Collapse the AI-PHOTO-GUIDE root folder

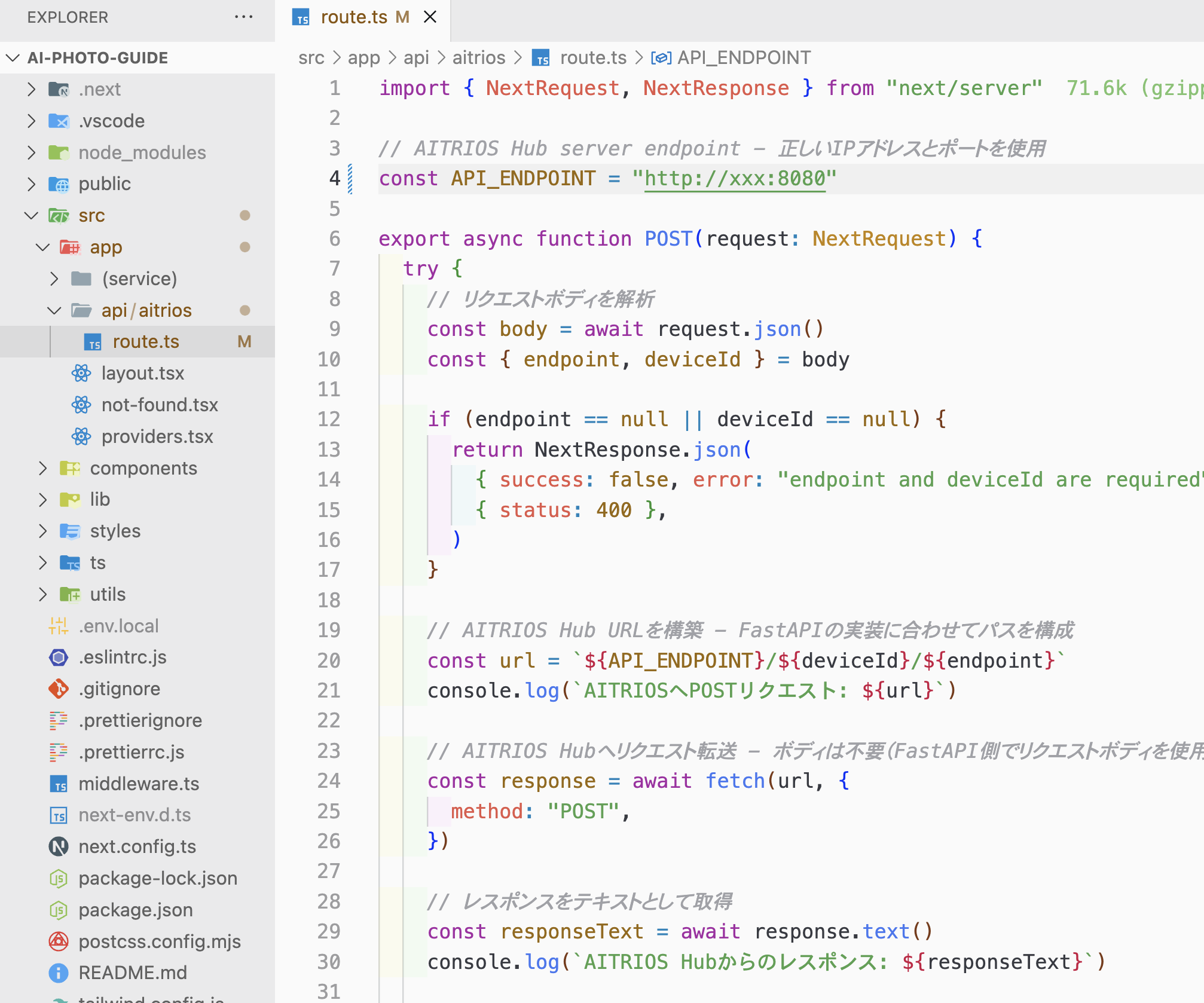click(13, 58)
